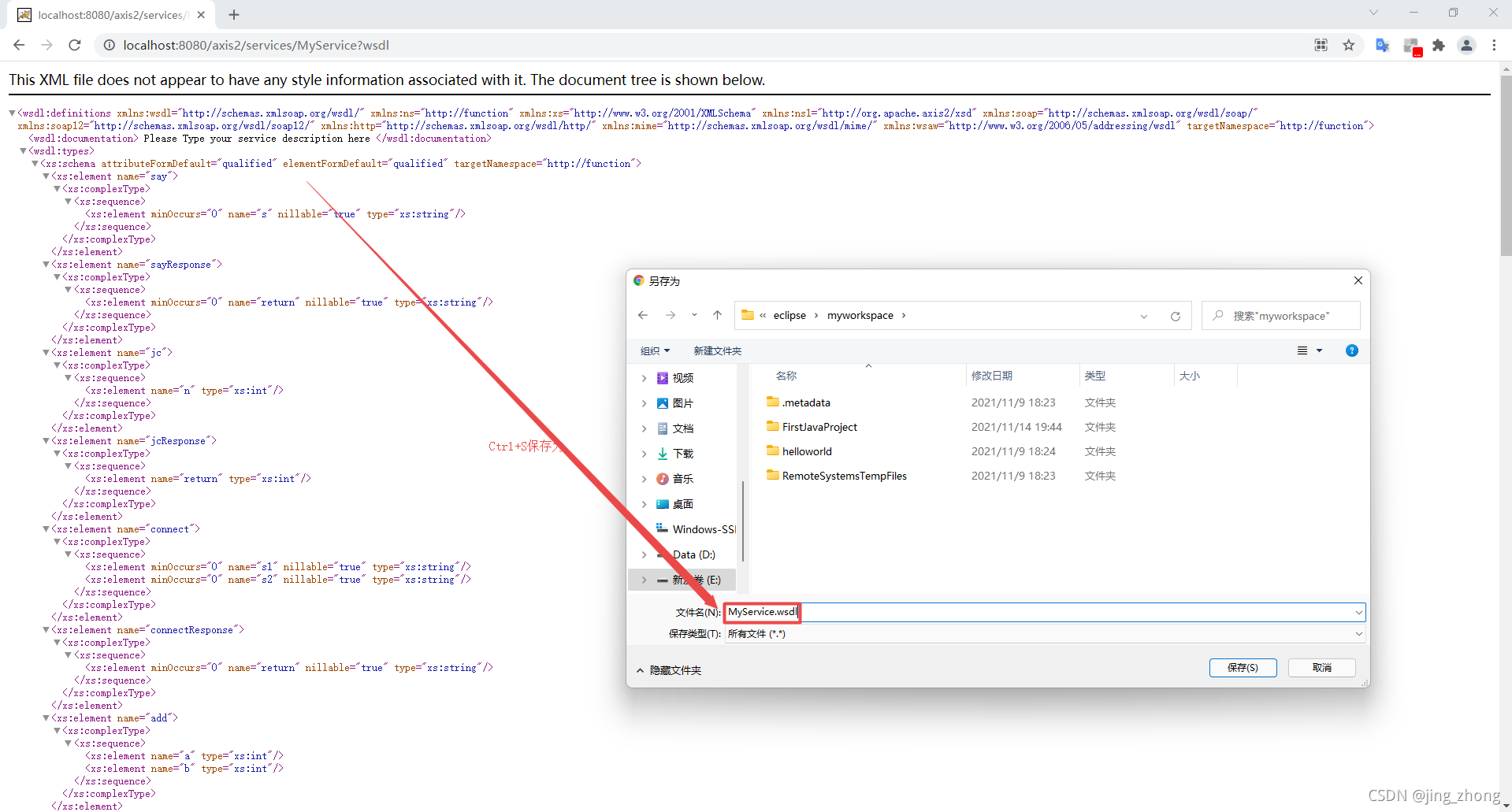The width and height of the screenshot is (1512, 812).
Task: Select 桌面 in the navigation pane
Action: pos(682,504)
